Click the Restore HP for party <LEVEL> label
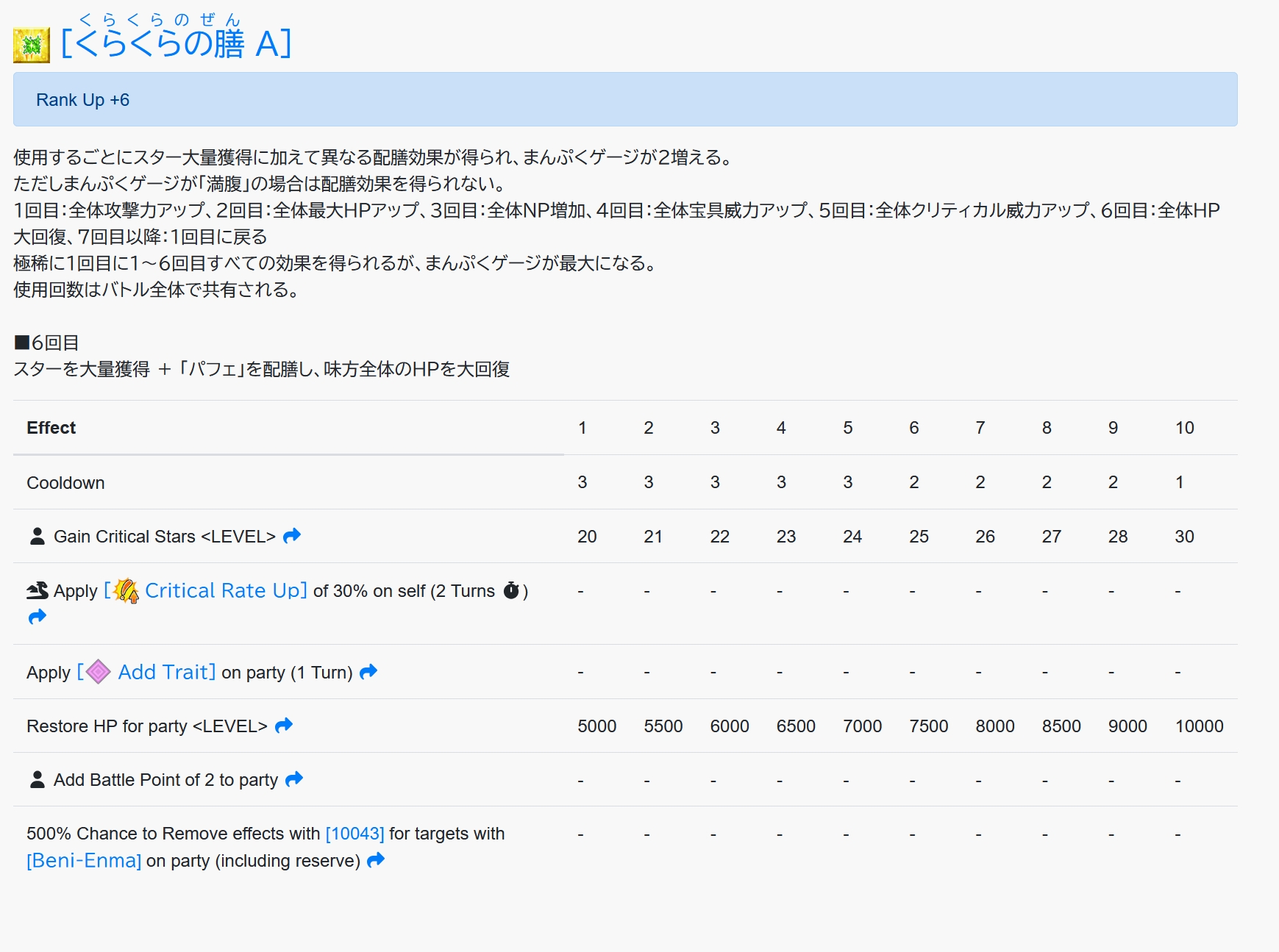Screen dimensions: 1279x952 tap(147, 726)
